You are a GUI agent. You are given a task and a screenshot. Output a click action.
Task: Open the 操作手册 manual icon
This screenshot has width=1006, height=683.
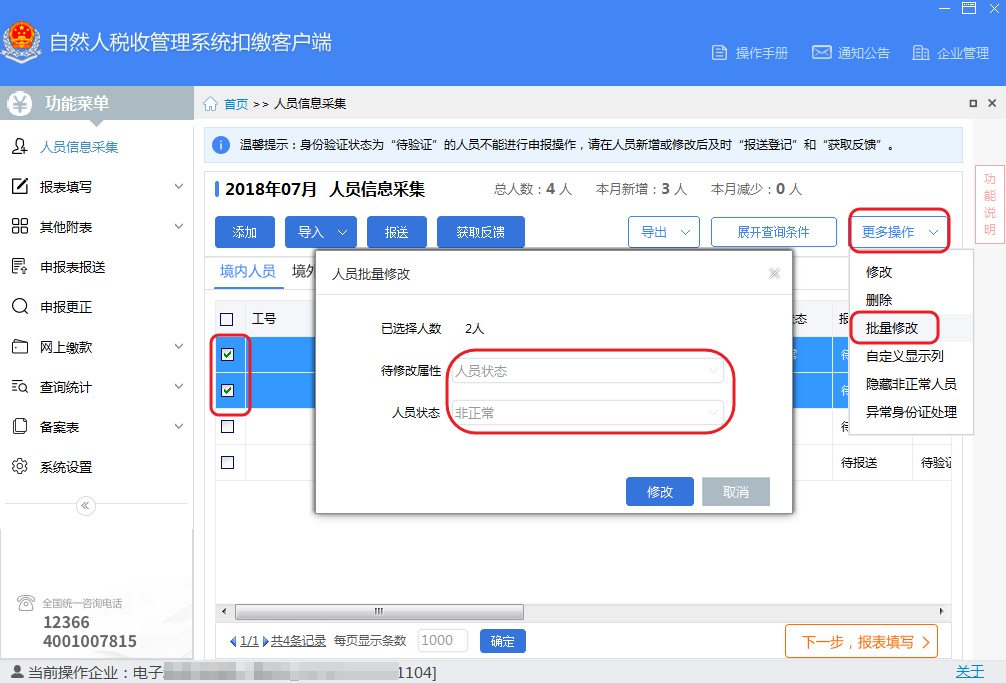(719, 53)
